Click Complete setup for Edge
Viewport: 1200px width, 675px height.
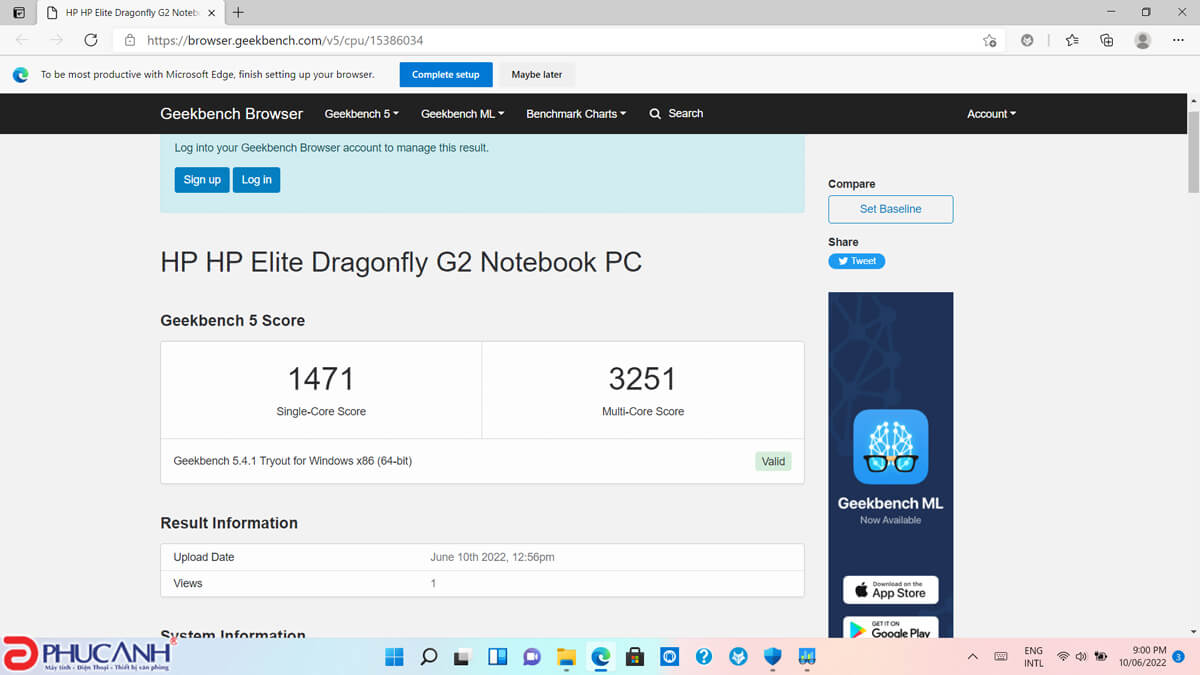click(x=446, y=75)
